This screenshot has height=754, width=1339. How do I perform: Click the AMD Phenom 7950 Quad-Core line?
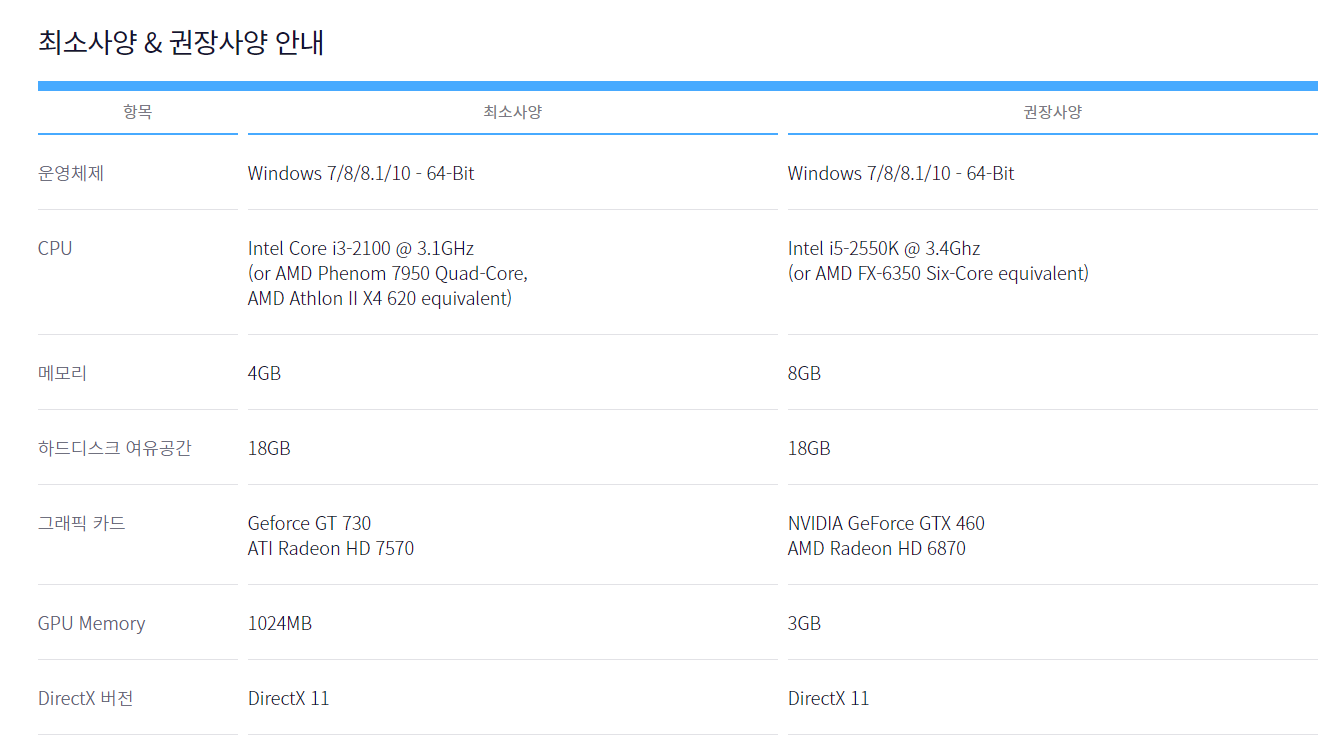click(388, 273)
